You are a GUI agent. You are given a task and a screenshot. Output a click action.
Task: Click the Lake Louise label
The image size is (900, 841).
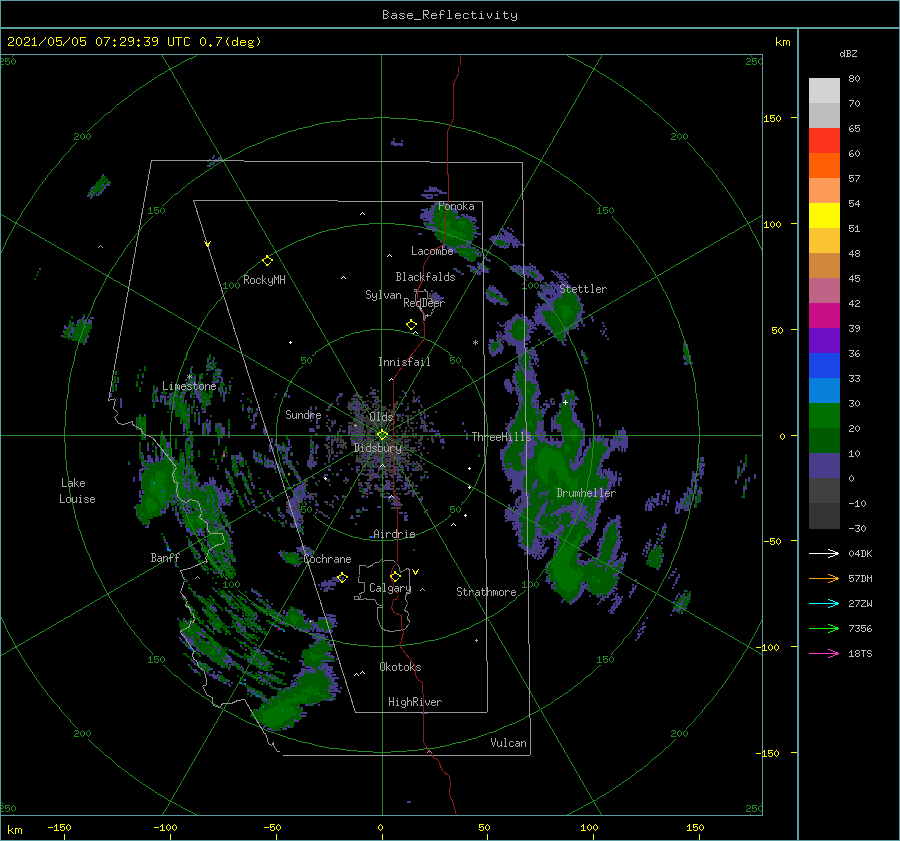[x=77, y=491]
